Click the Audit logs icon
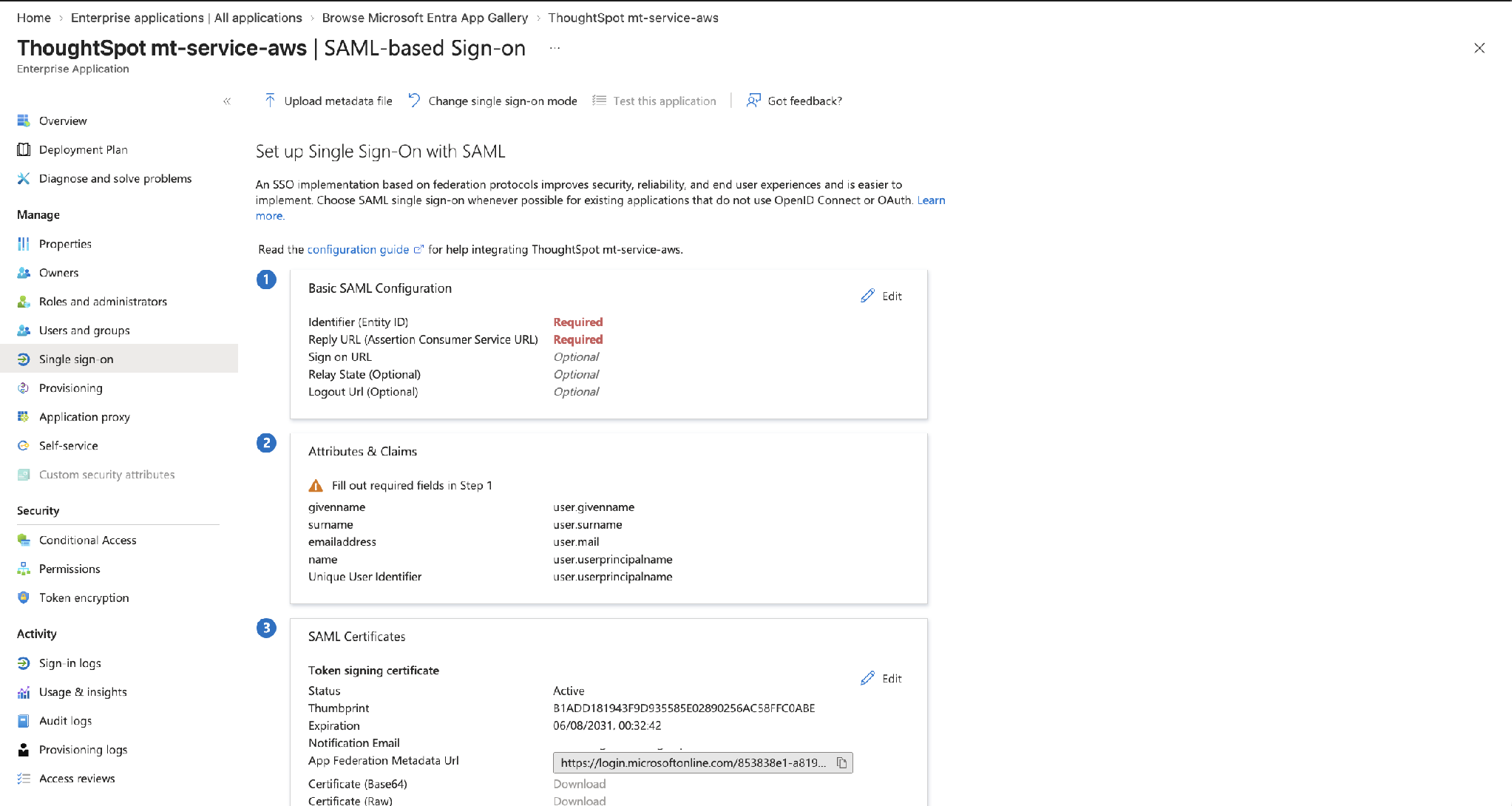Viewport: 1512px width, 806px height. pyautogui.click(x=24, y=720)
